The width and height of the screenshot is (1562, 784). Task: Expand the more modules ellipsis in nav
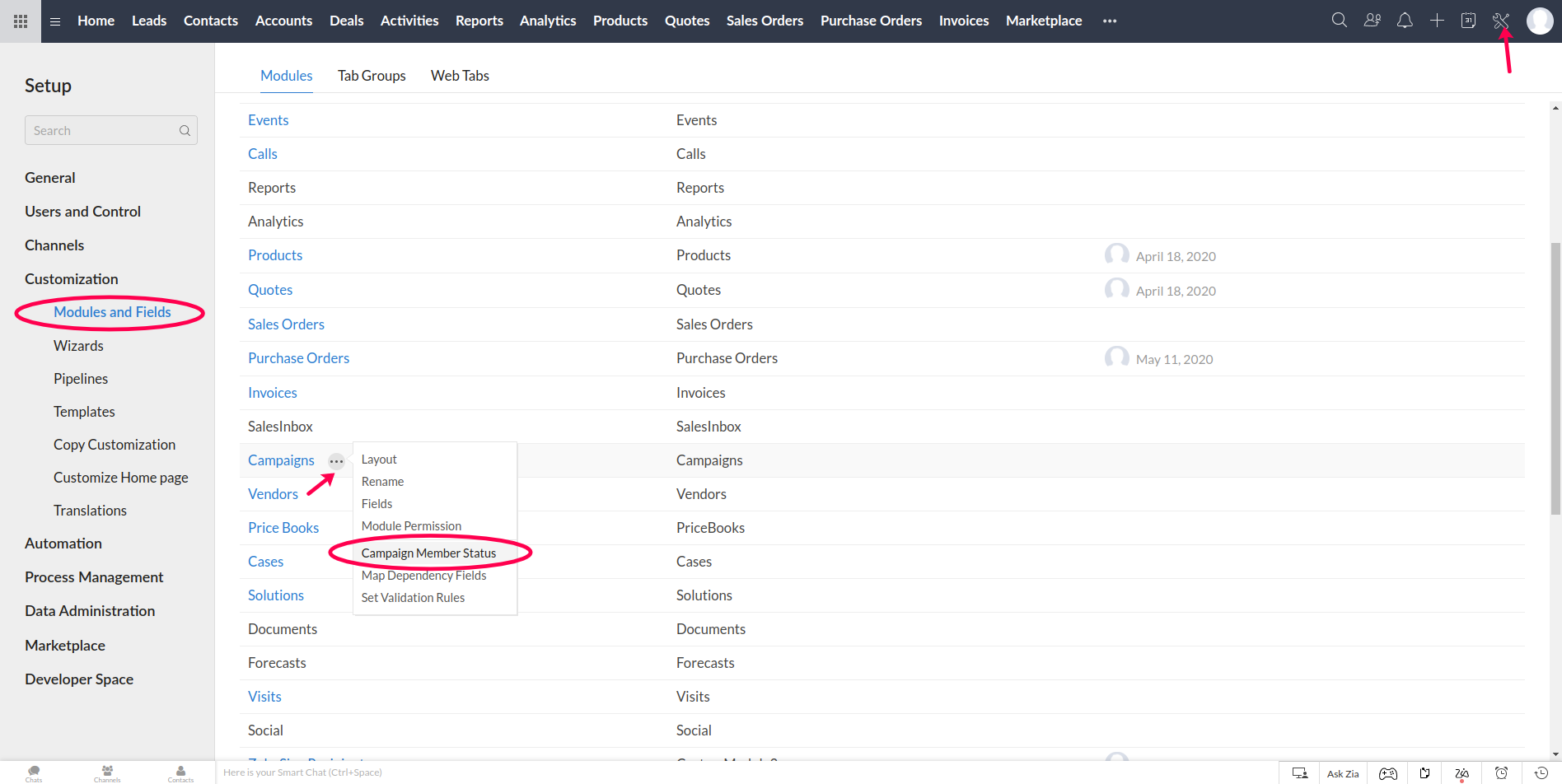[1110, 21]
